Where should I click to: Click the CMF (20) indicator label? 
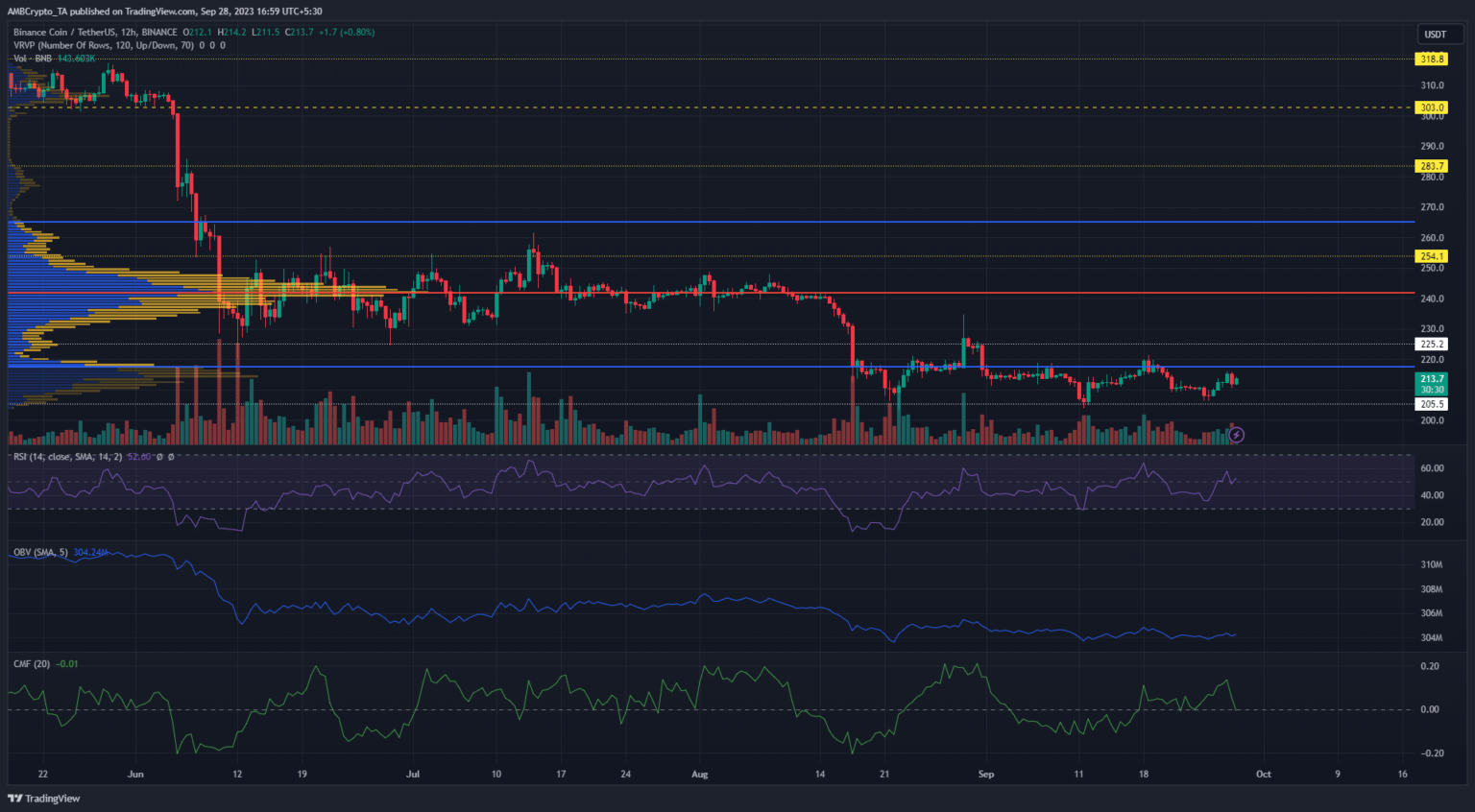point(32,664)
